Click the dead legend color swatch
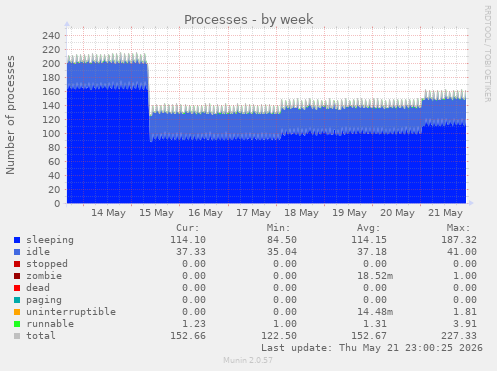The image size is (497, 371). (x=17, y=288)
